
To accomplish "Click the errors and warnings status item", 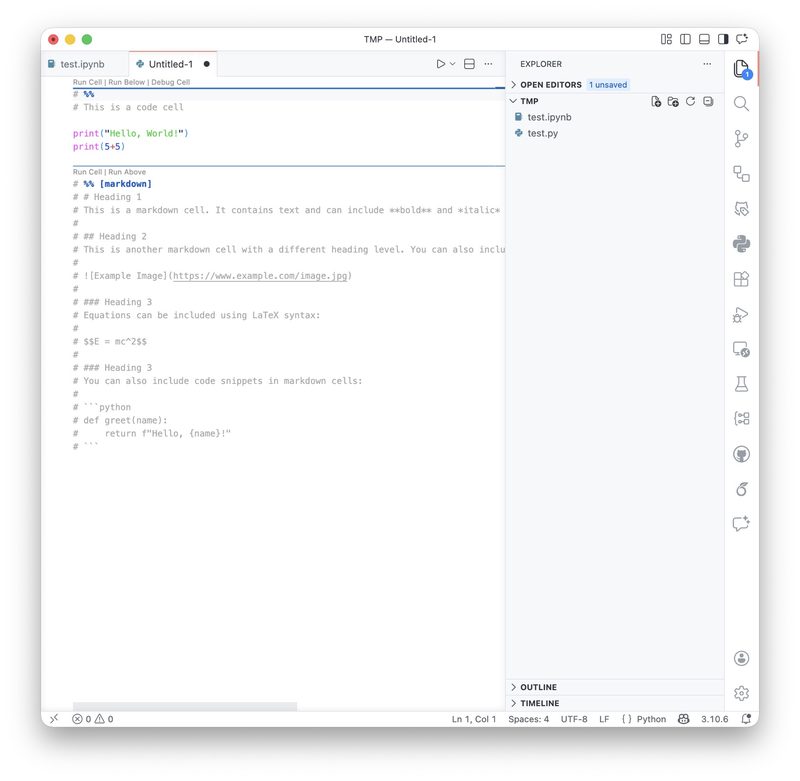I will click(93, 719).
